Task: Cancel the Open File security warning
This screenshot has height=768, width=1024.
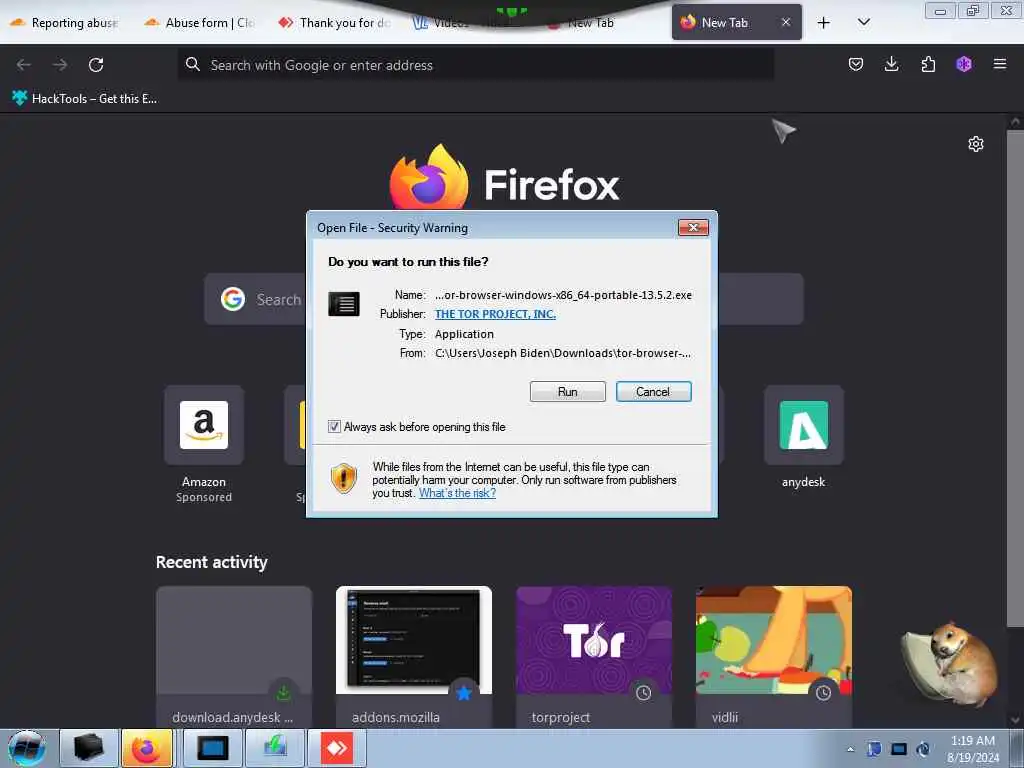Action: pyautogui.click(x=653, y=392)
